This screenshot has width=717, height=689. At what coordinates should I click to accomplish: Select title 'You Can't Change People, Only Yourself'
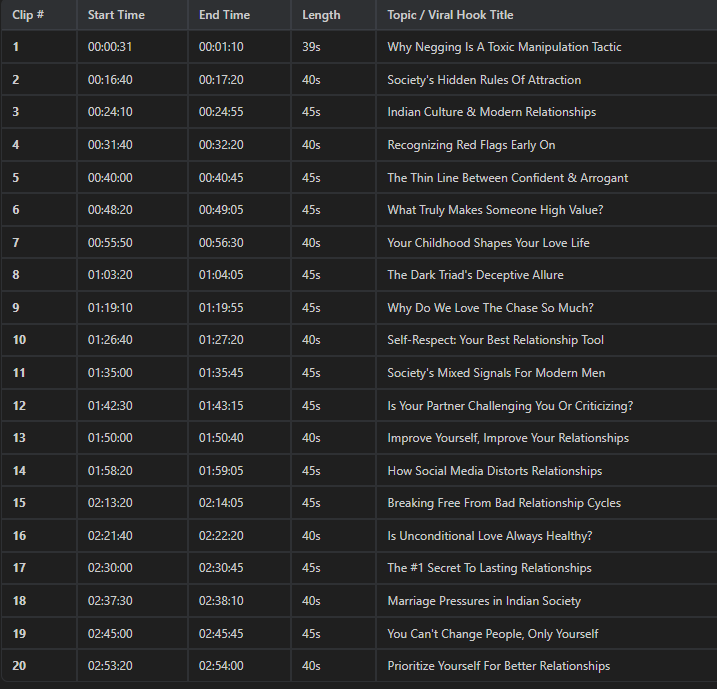[x=492, y=633]
